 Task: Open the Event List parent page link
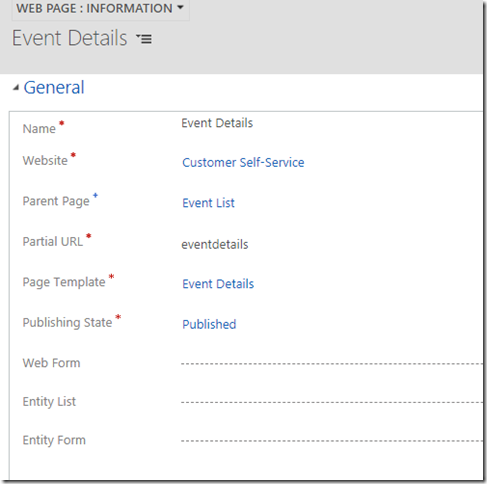tap(208, 203)
